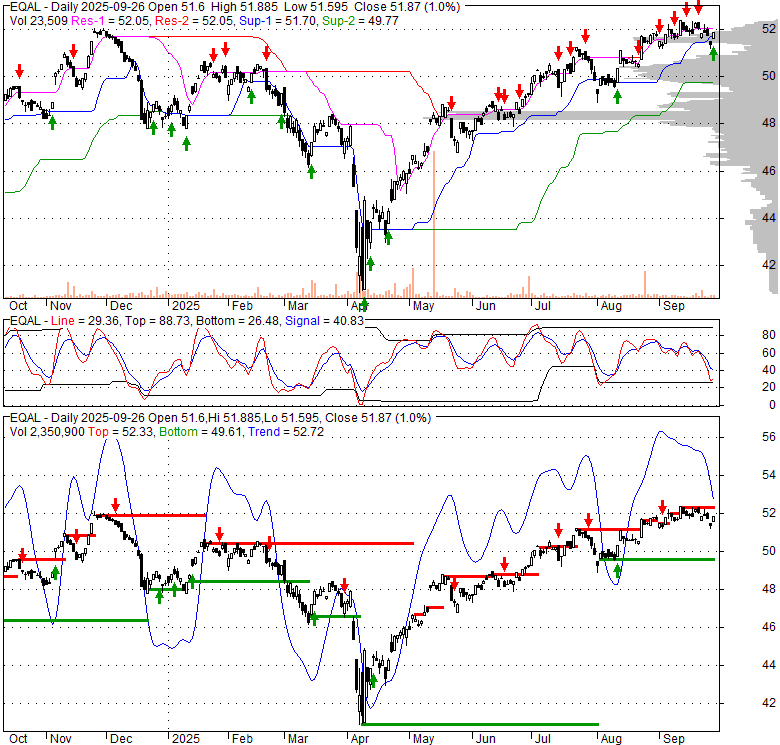The height and width of the screenshot is (745, 780).
Task: Click the '48' price label on top chart axis
Action: pos(769,123)
